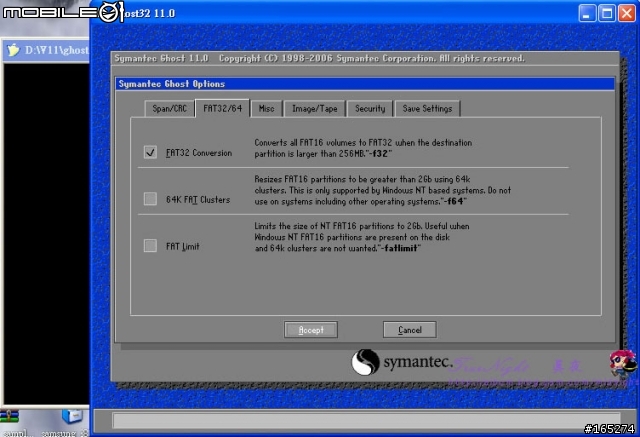Click the 64K FAT Clusters label
Image resolution: width=640 pixels, height=437 pixels.
[198, 200]
